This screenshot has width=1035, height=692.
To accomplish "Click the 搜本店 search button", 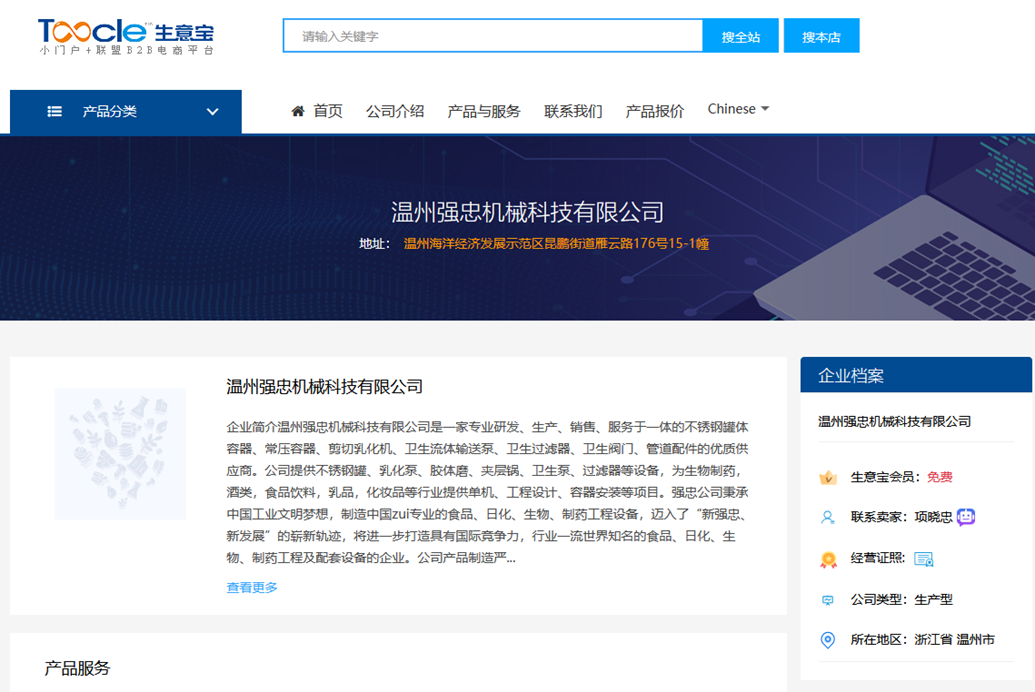I will 821,36.
